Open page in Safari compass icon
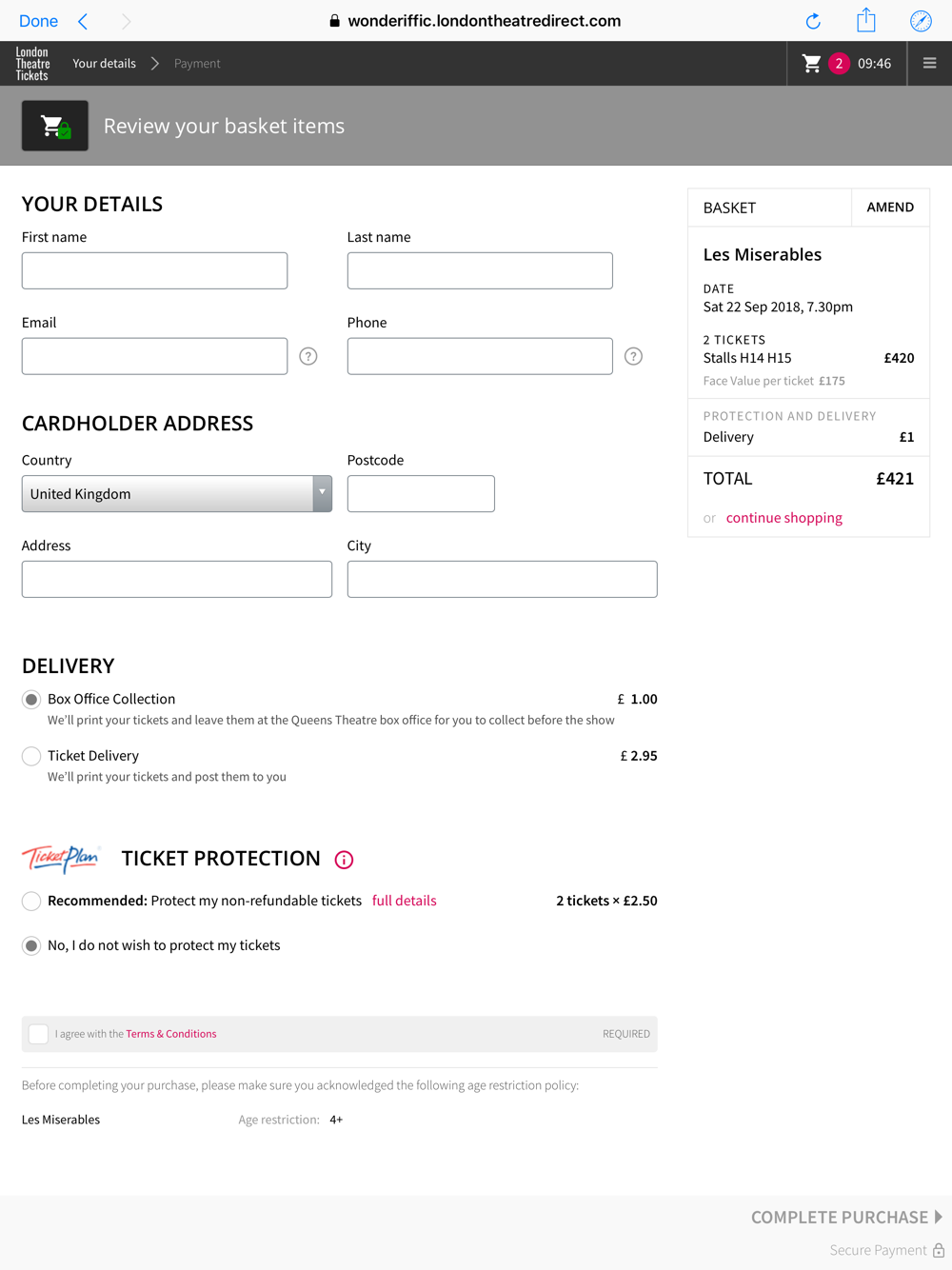Image resolution: width=952 pixels, height=1270 pixels. click(921, 21)
